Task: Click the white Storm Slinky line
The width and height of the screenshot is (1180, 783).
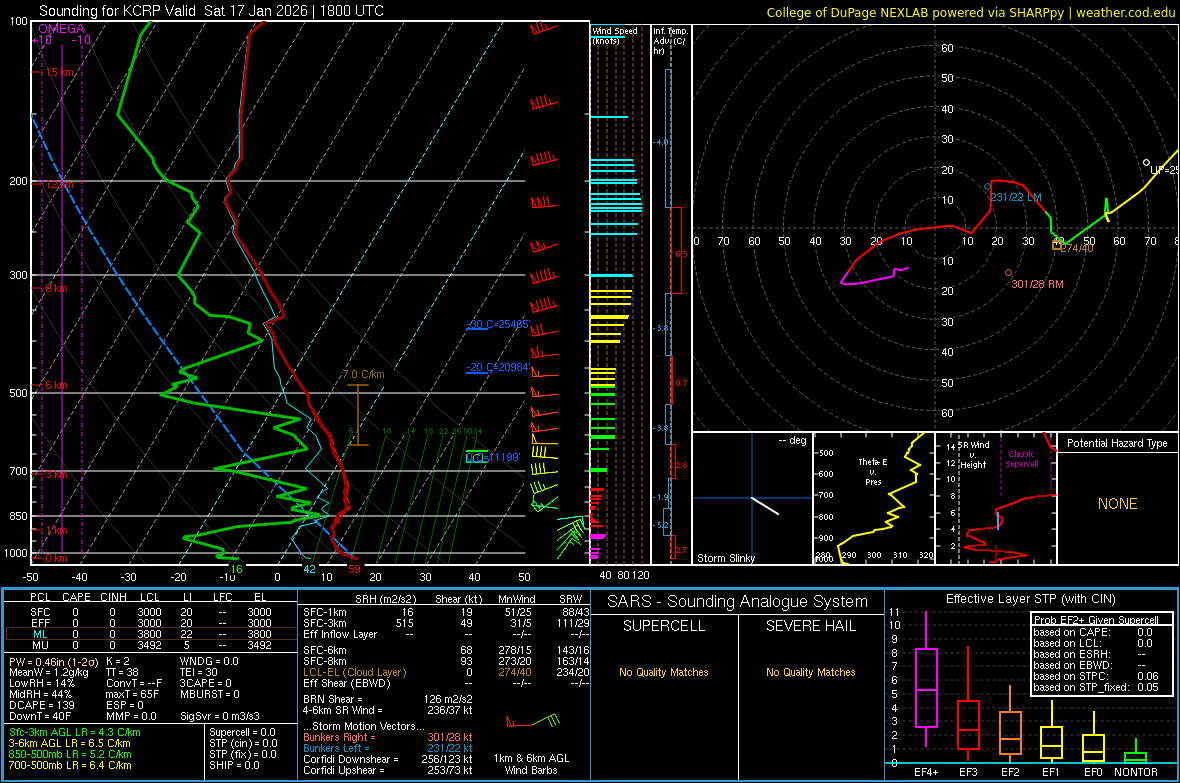Action: (x=765, y=505)
